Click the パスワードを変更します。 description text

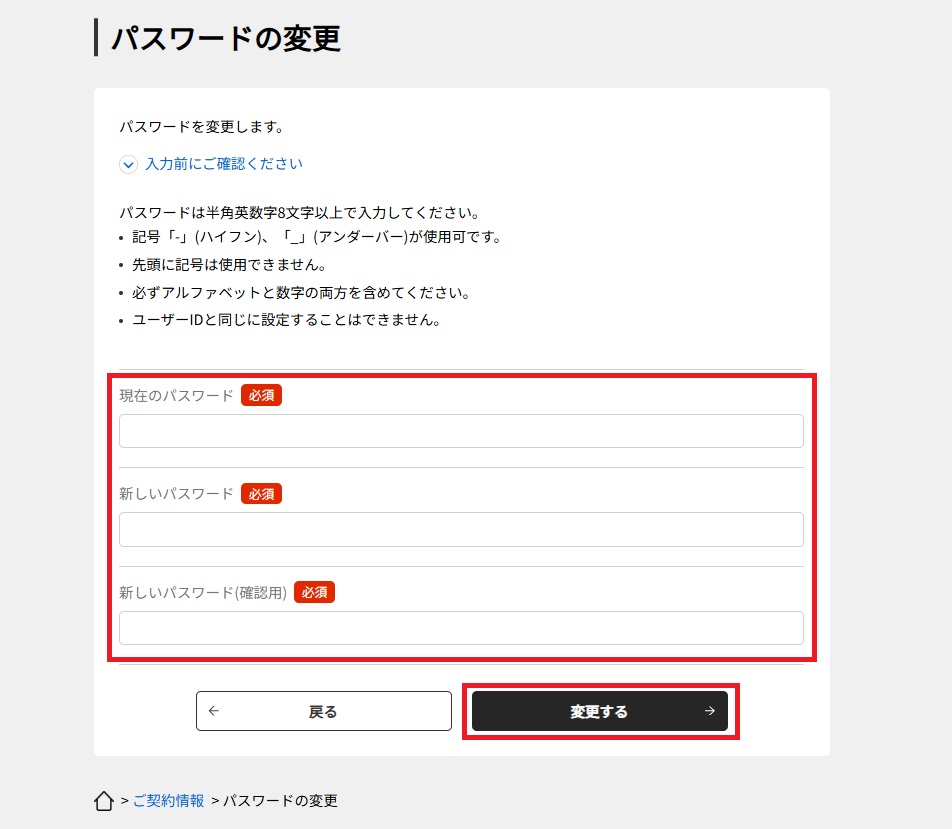pos(202,127)
